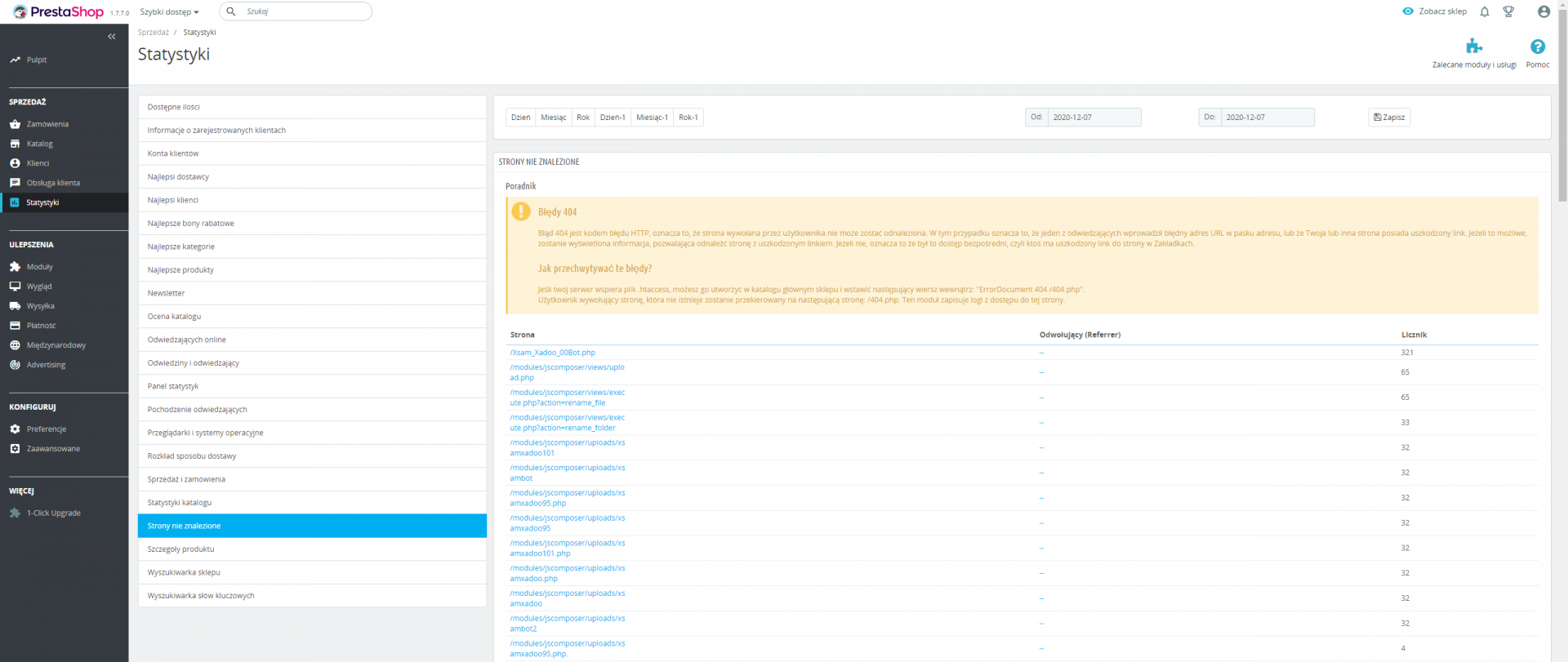This screenshot has height=662, width=1568.
Task: Open Zalecane moduły i usługi
Action: click(x=1474, y=54)
